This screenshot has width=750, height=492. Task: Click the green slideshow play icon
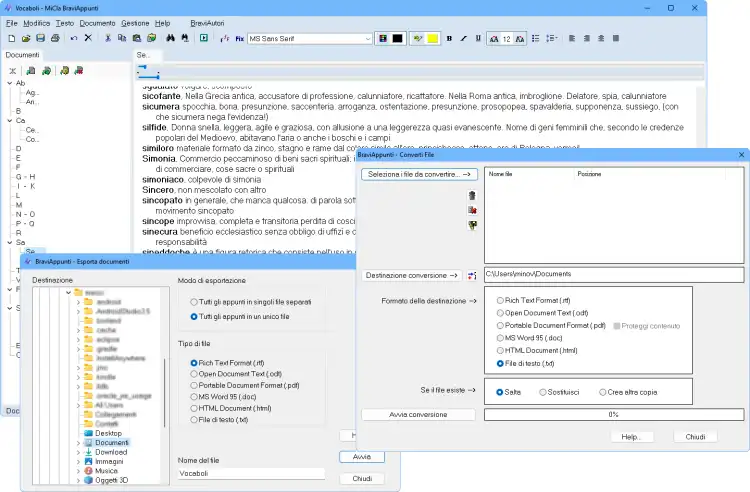coord(204,38)
